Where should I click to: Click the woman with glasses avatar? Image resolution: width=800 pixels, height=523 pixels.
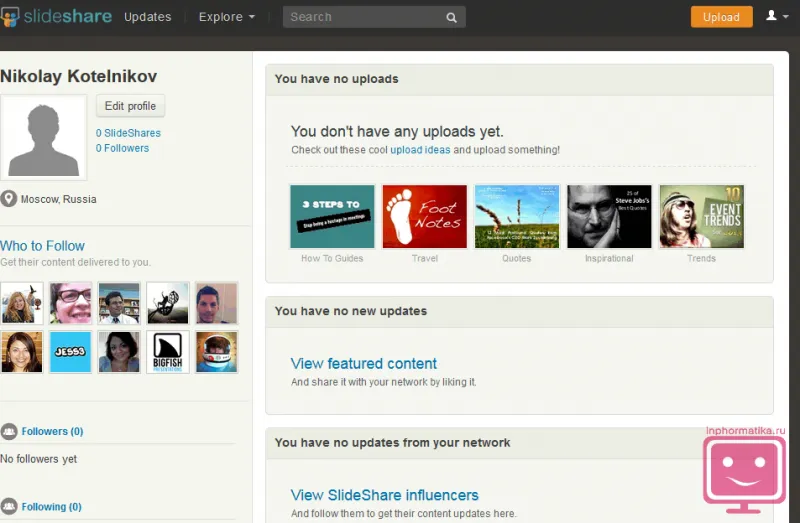point(70,303)
